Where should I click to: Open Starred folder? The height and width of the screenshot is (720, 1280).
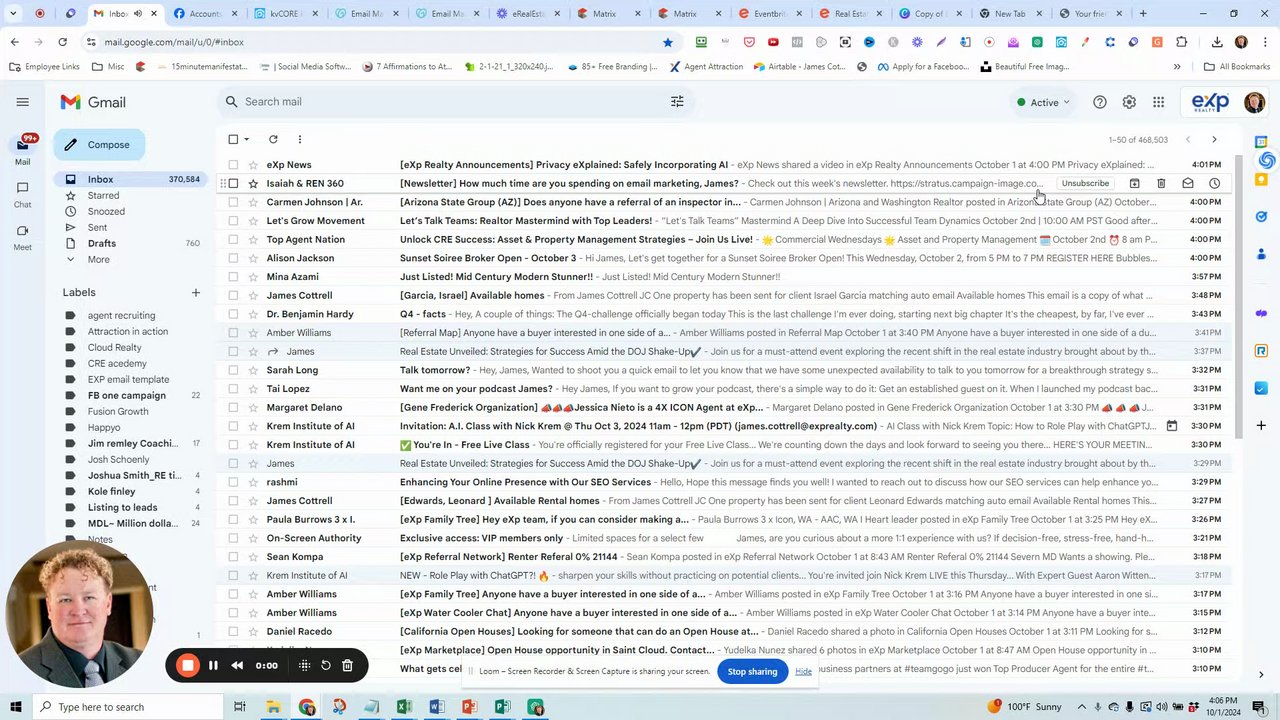pos(103,196)
